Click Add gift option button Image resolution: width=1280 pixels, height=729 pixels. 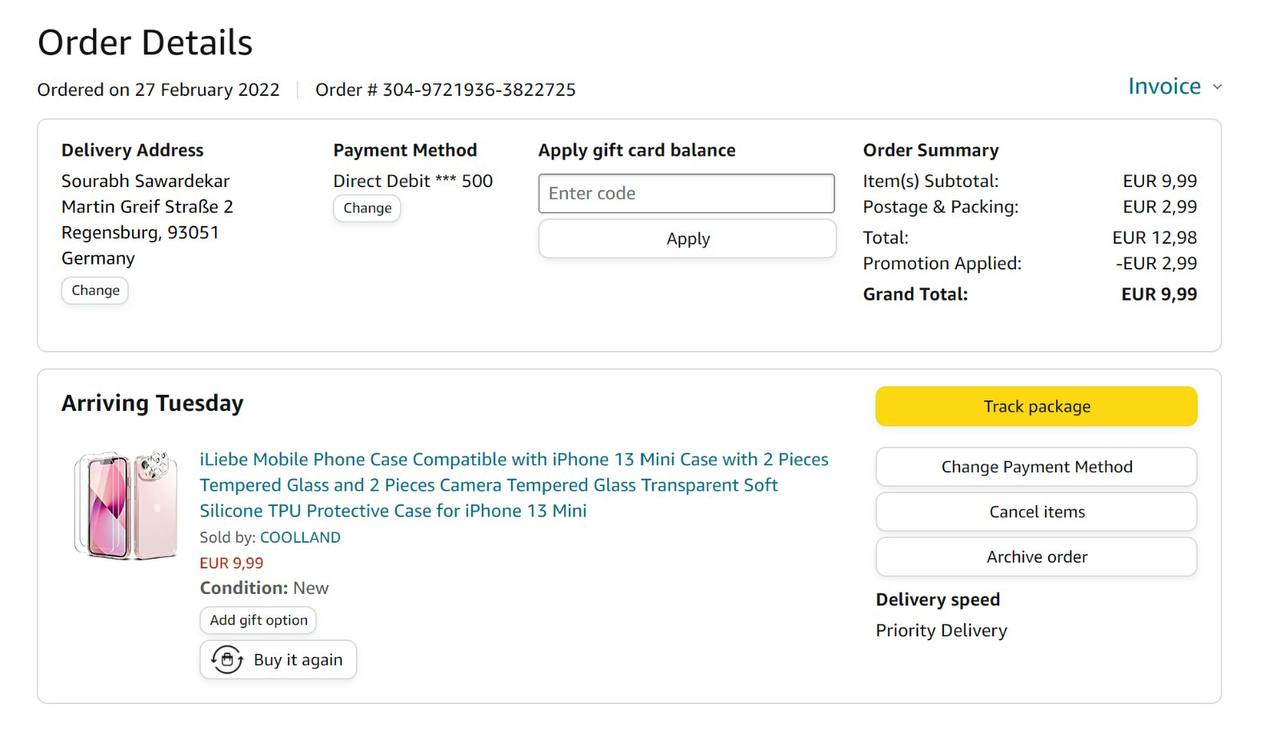click(258, 620)
